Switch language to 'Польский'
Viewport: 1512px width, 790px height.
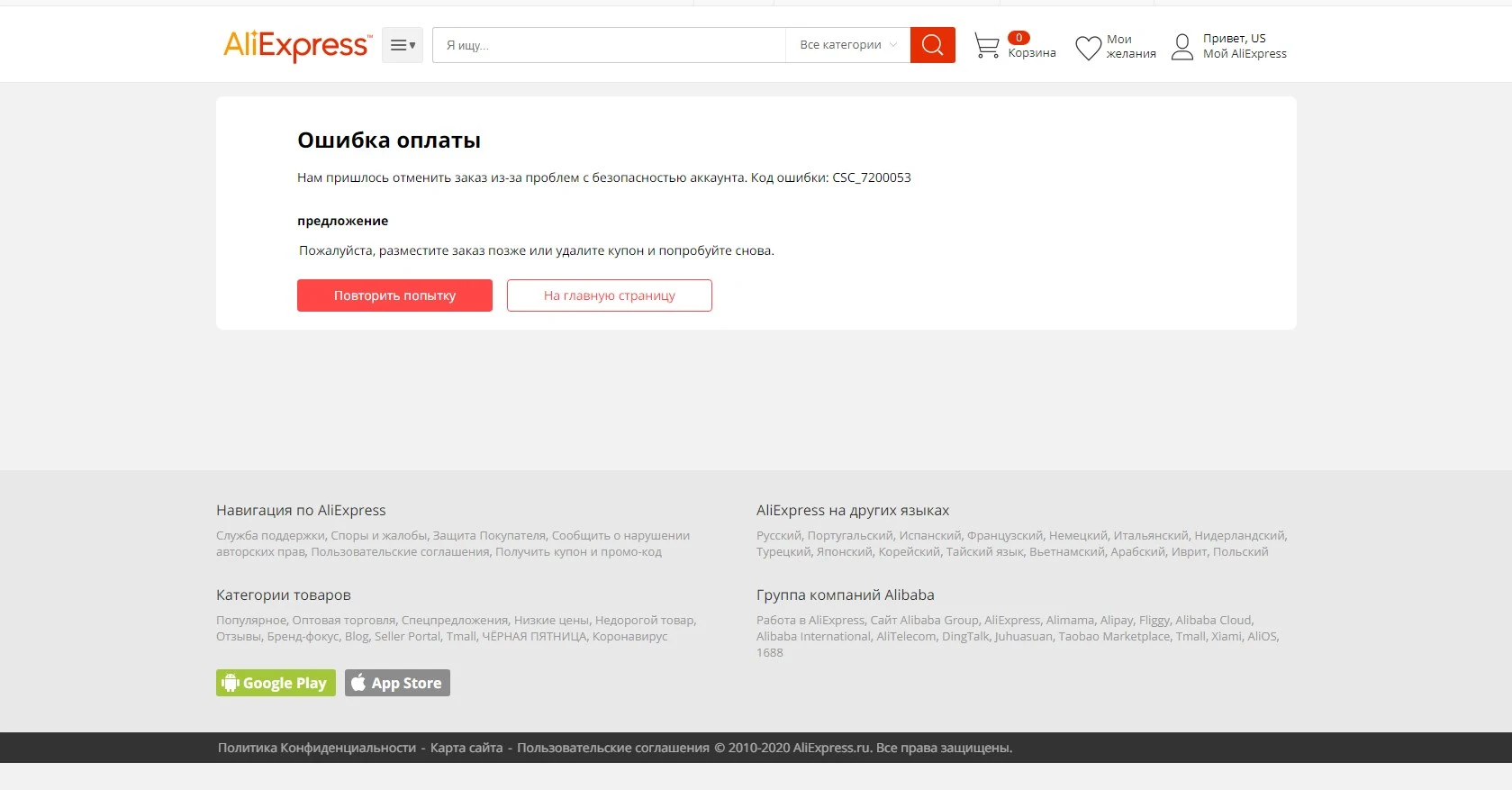(1240, 552)
